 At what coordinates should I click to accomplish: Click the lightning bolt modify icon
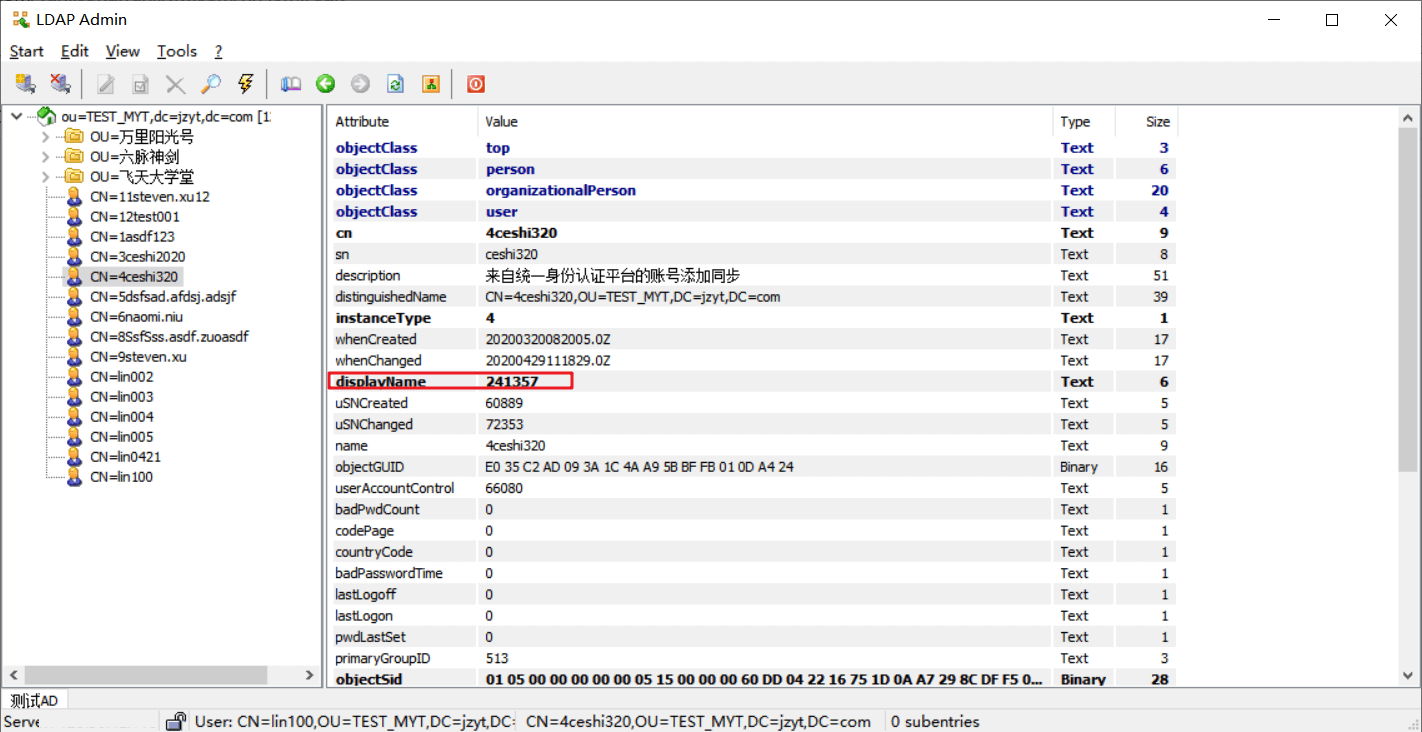pos(245,84)
